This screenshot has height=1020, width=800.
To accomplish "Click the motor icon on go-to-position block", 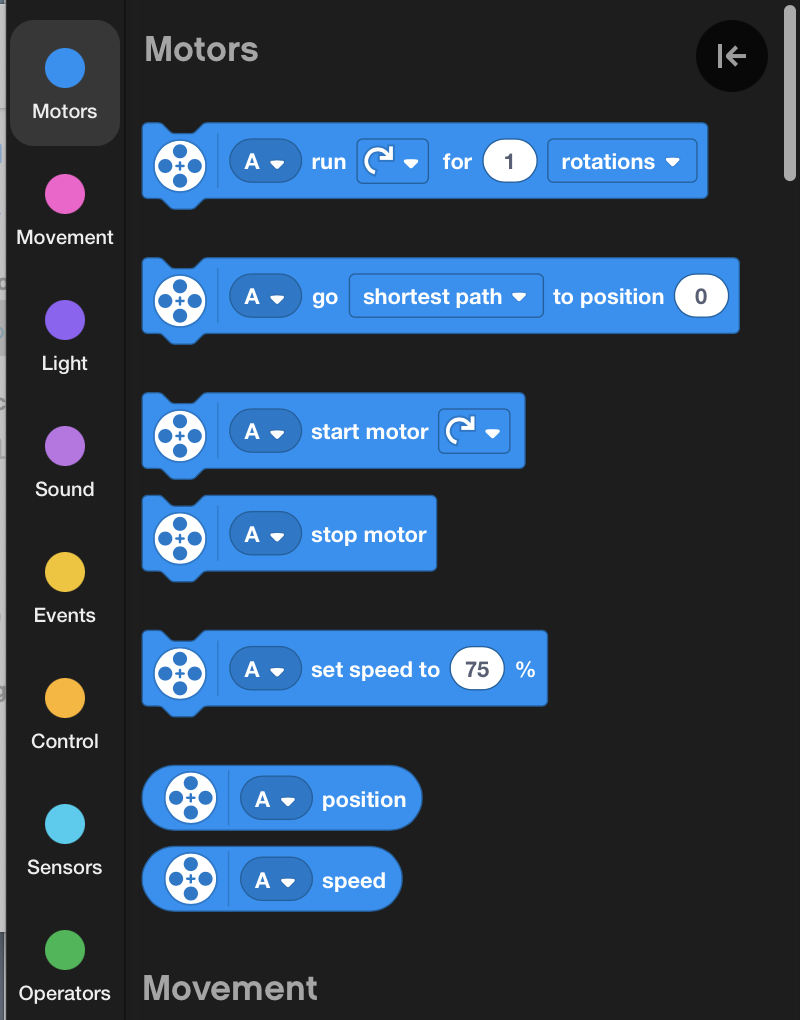I will (x=180, y=297).
